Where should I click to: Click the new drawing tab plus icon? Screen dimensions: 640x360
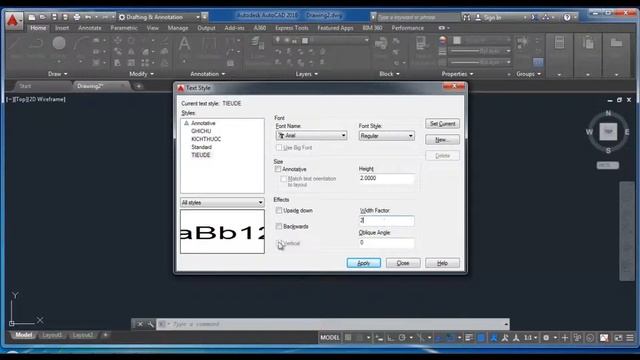point(139,86)
